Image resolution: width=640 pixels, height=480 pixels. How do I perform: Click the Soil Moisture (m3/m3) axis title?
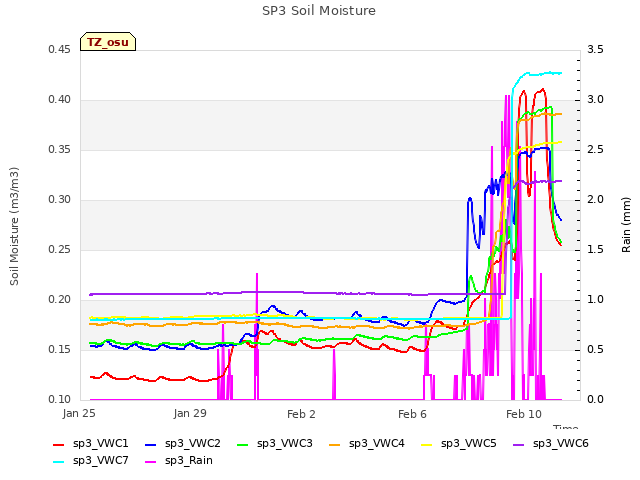15,226
